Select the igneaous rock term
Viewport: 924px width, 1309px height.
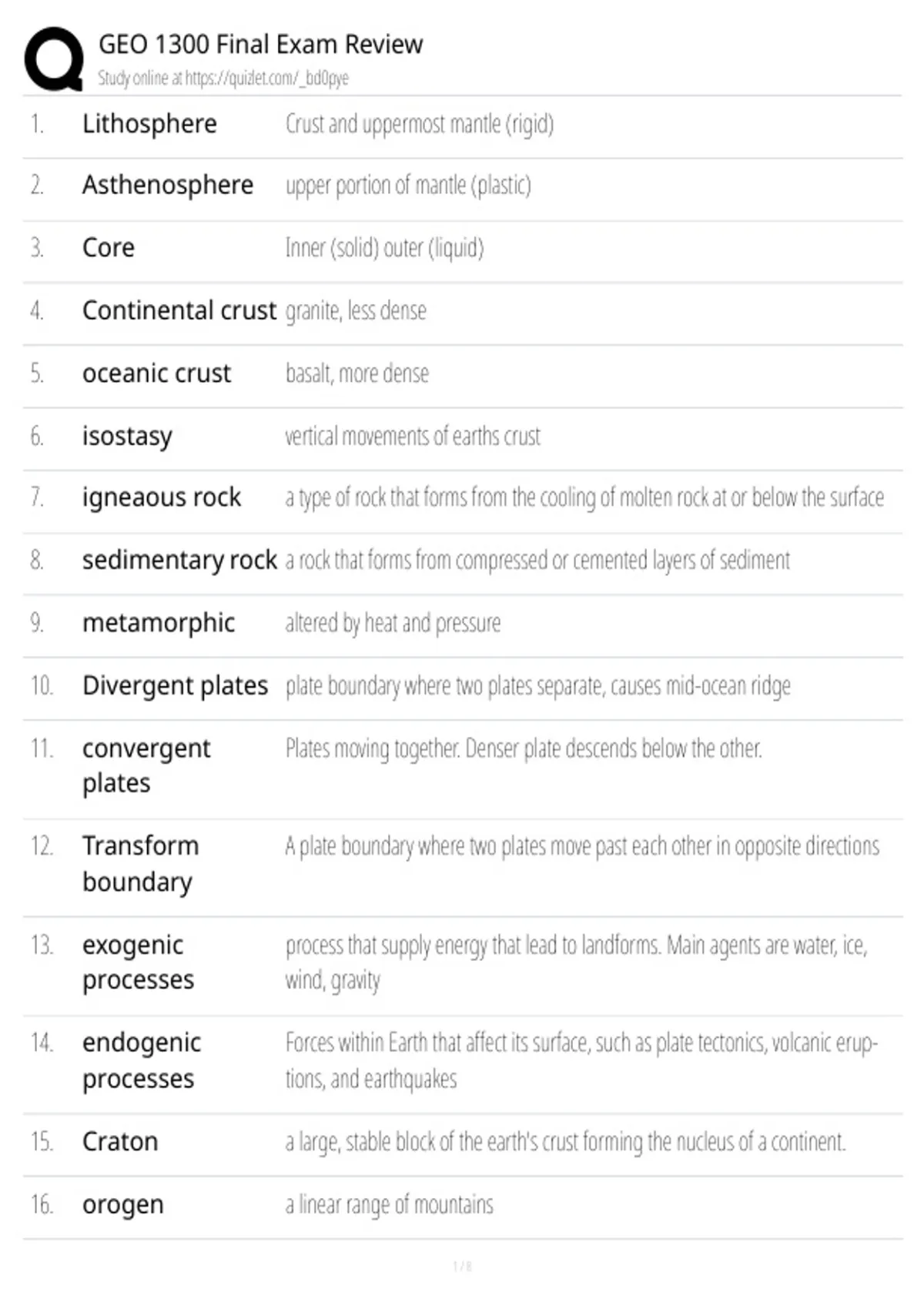coord(162,498)
